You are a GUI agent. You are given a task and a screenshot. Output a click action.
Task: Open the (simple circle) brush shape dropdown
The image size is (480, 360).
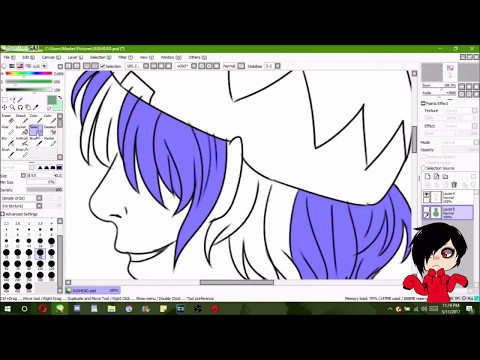click(x=39, y=198)
